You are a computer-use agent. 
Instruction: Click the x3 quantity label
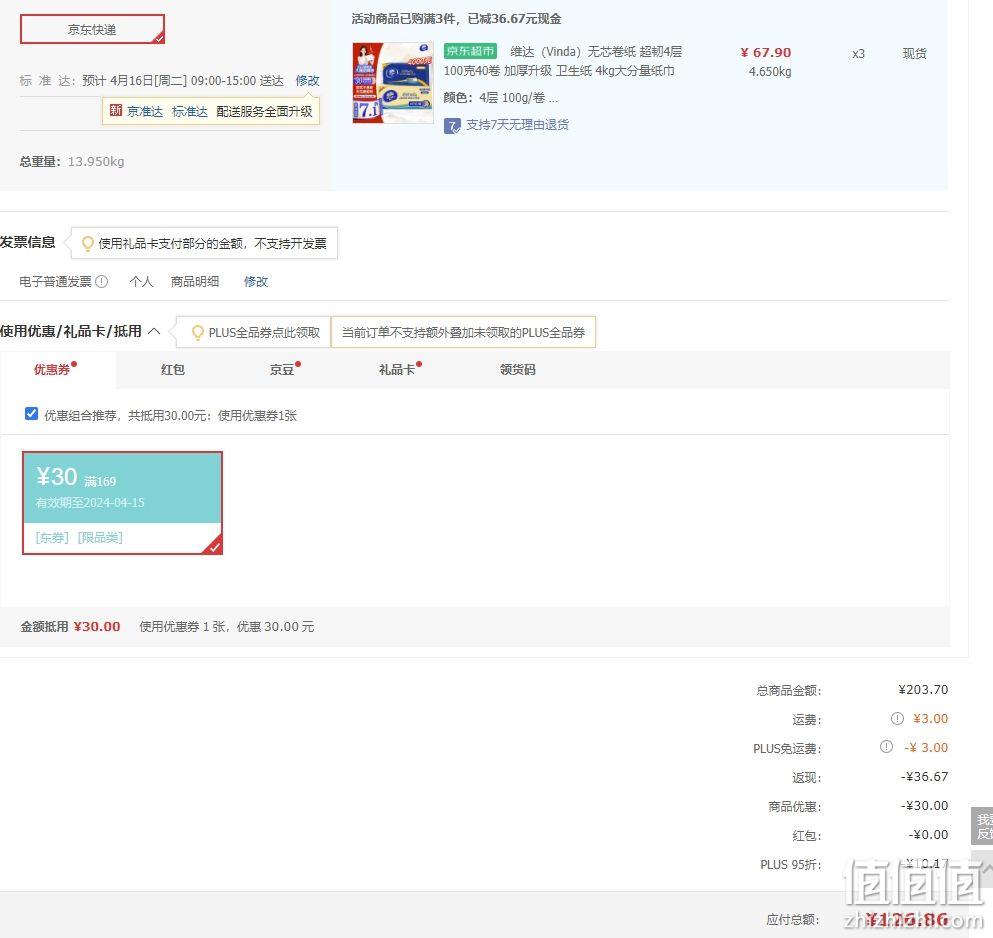tap(858, 54)
